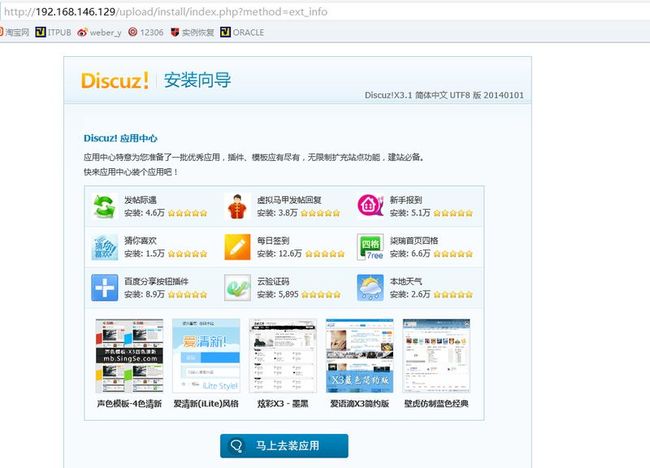Open the ITPUB bookmark label
The image size is (650, 468).
click(x=59, y=32)
